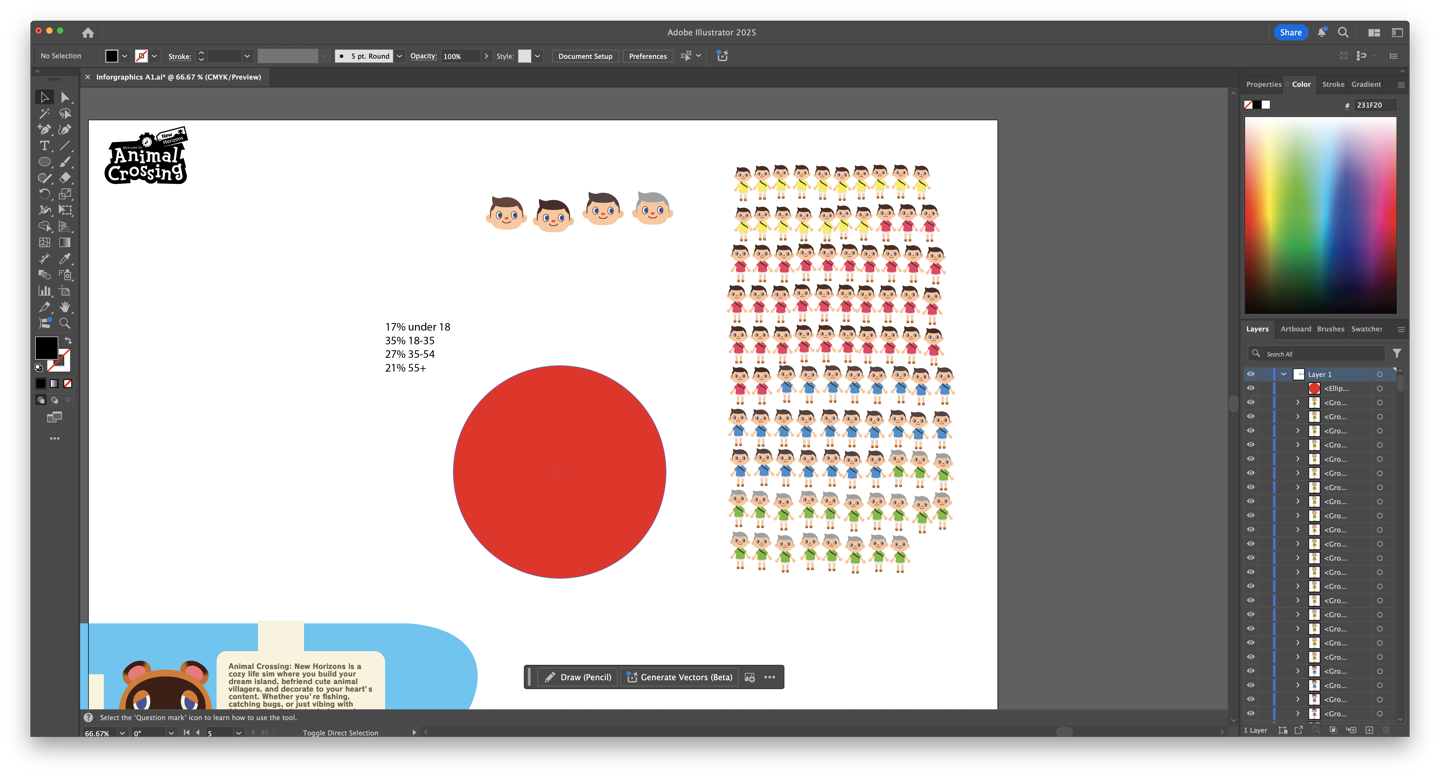1440x777 pixels.
Task: Expand the Opacity options arrow
Action: click(x=486, y=56)
